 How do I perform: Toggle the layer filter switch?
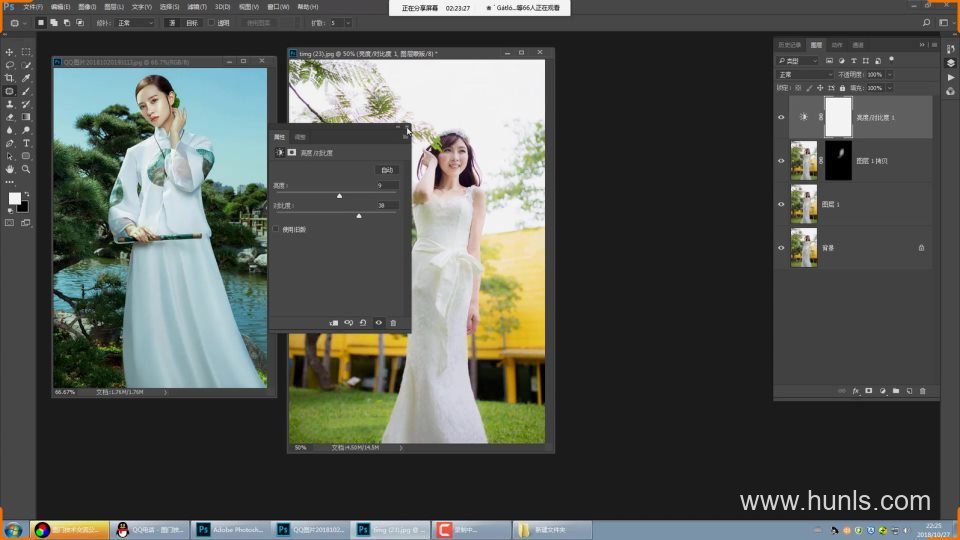[x=891, y=60]
